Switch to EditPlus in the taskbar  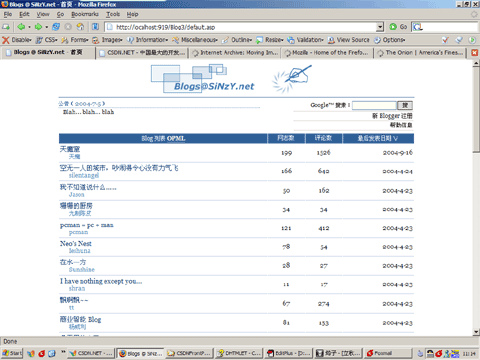289,353
